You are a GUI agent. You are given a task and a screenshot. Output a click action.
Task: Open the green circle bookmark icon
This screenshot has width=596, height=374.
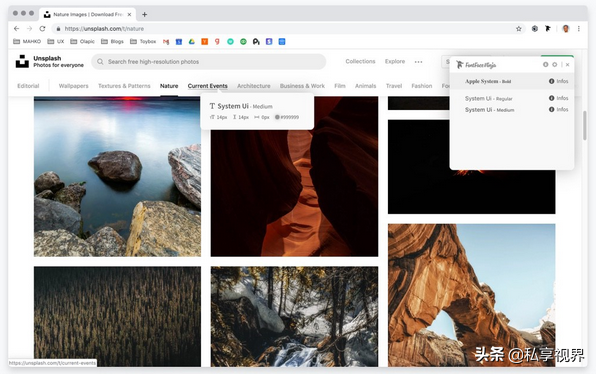tap(243, 41)
